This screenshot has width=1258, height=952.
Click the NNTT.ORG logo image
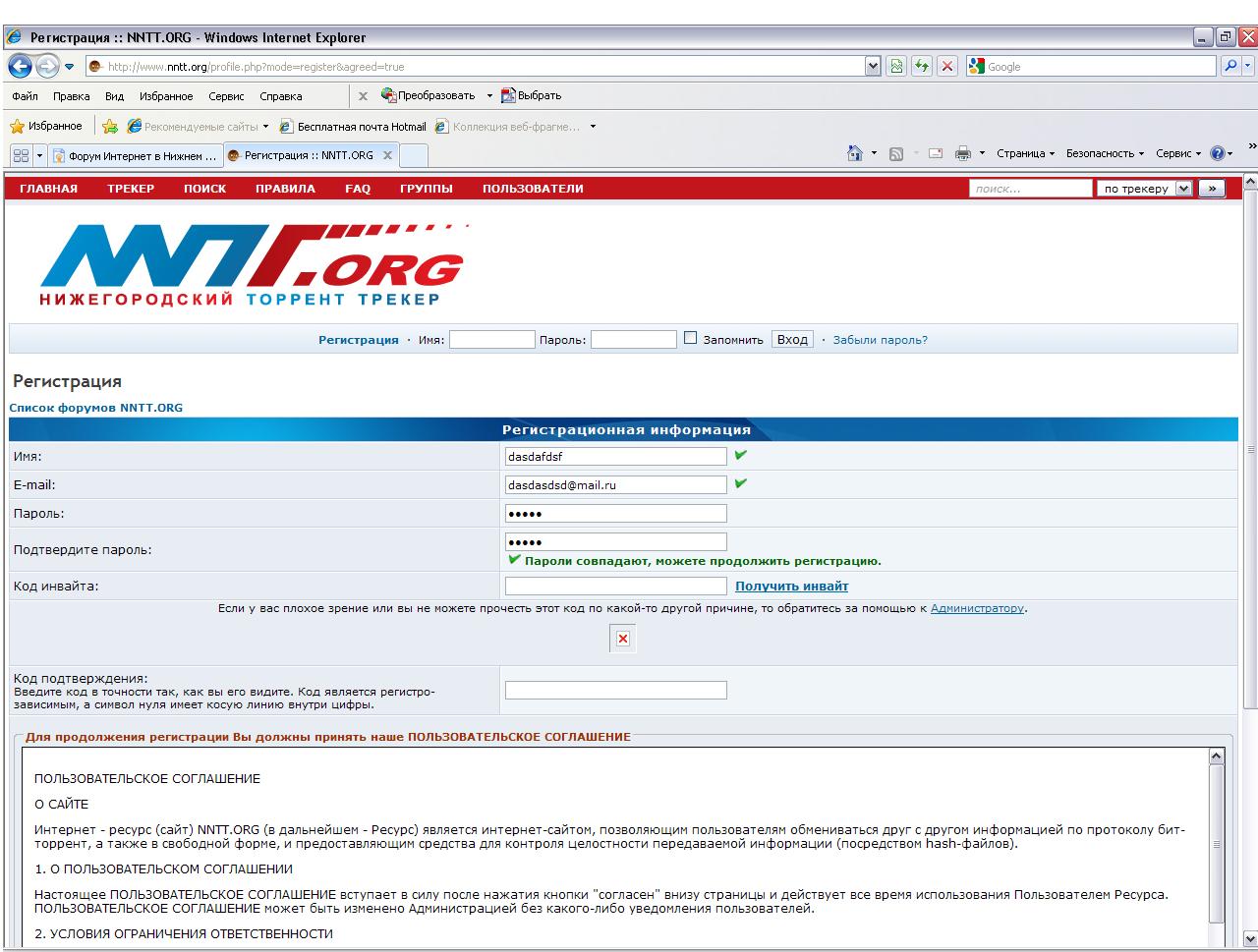pos(253,264)
